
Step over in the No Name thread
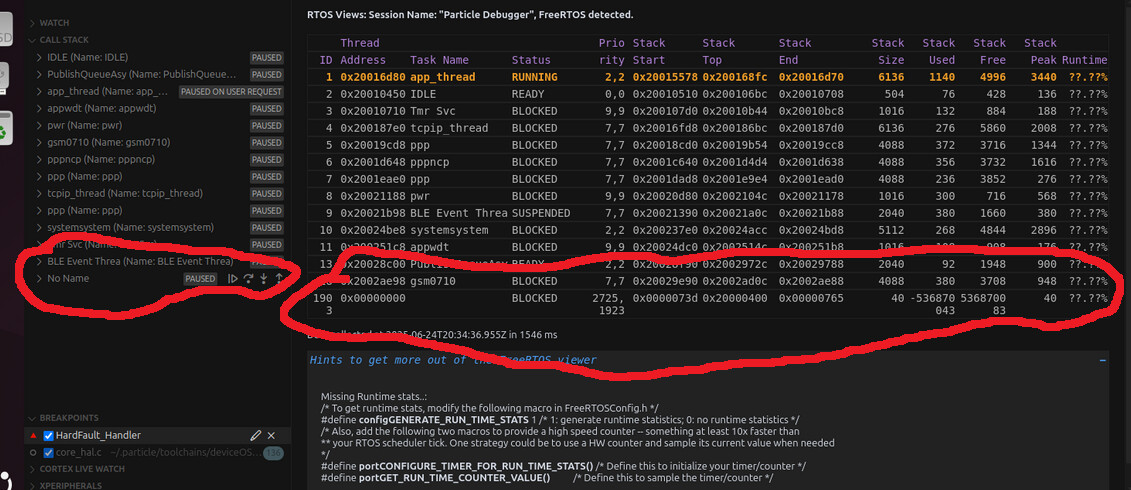[248, 279]
